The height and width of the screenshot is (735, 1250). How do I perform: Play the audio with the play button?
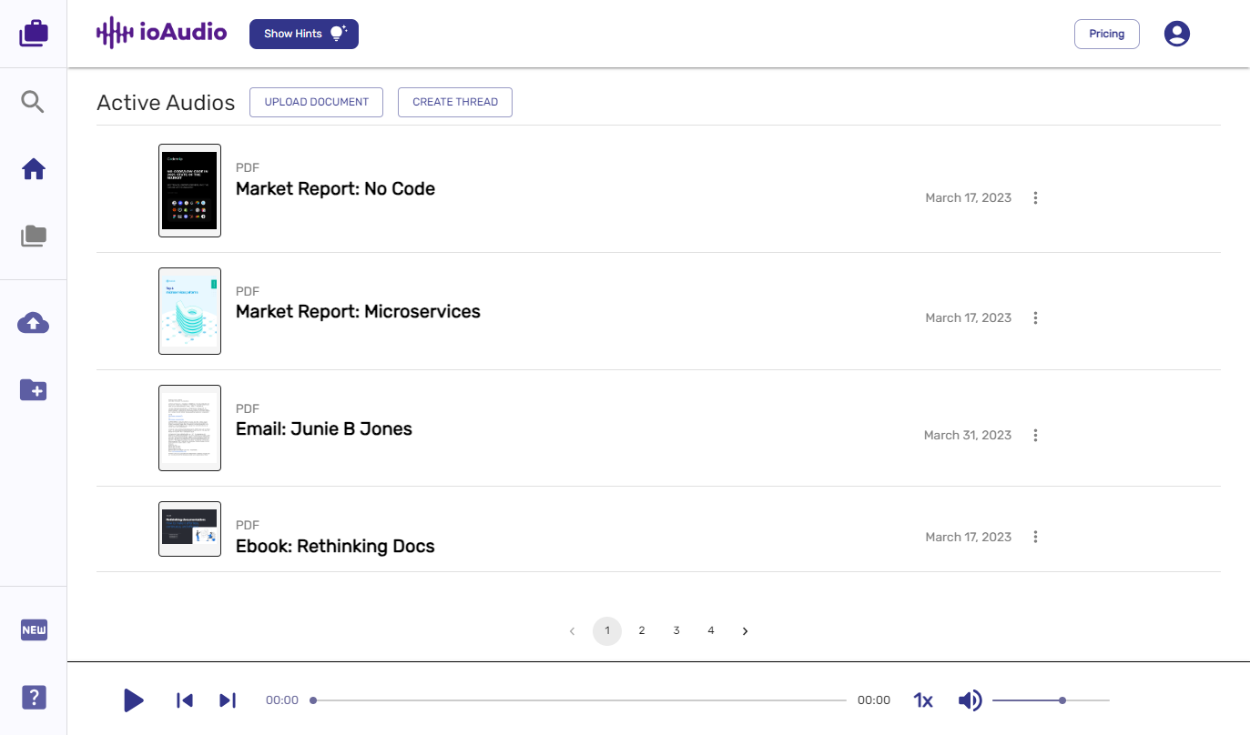(133, 700)
